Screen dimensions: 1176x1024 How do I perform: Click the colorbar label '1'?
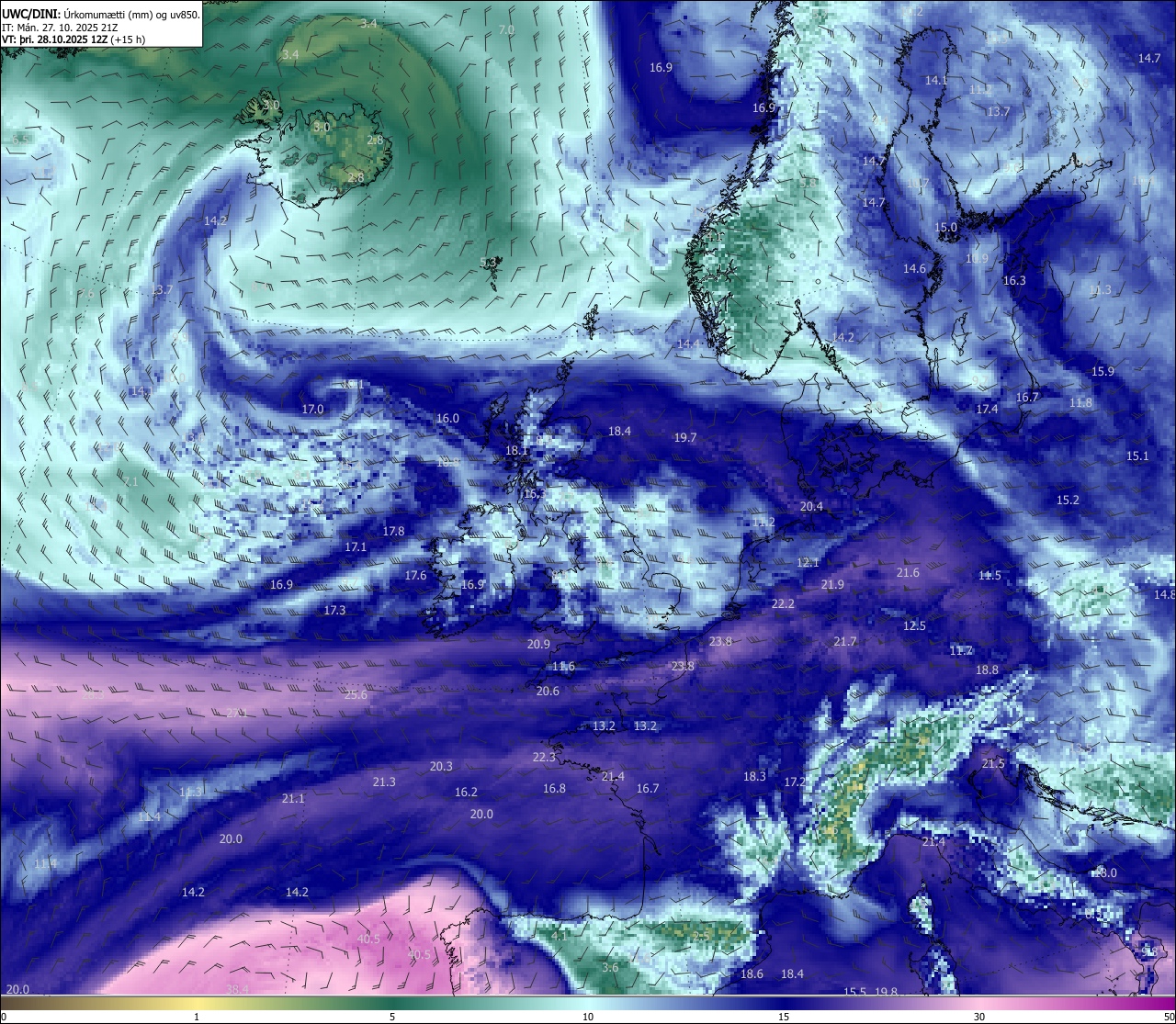[x=197, y=1017]
